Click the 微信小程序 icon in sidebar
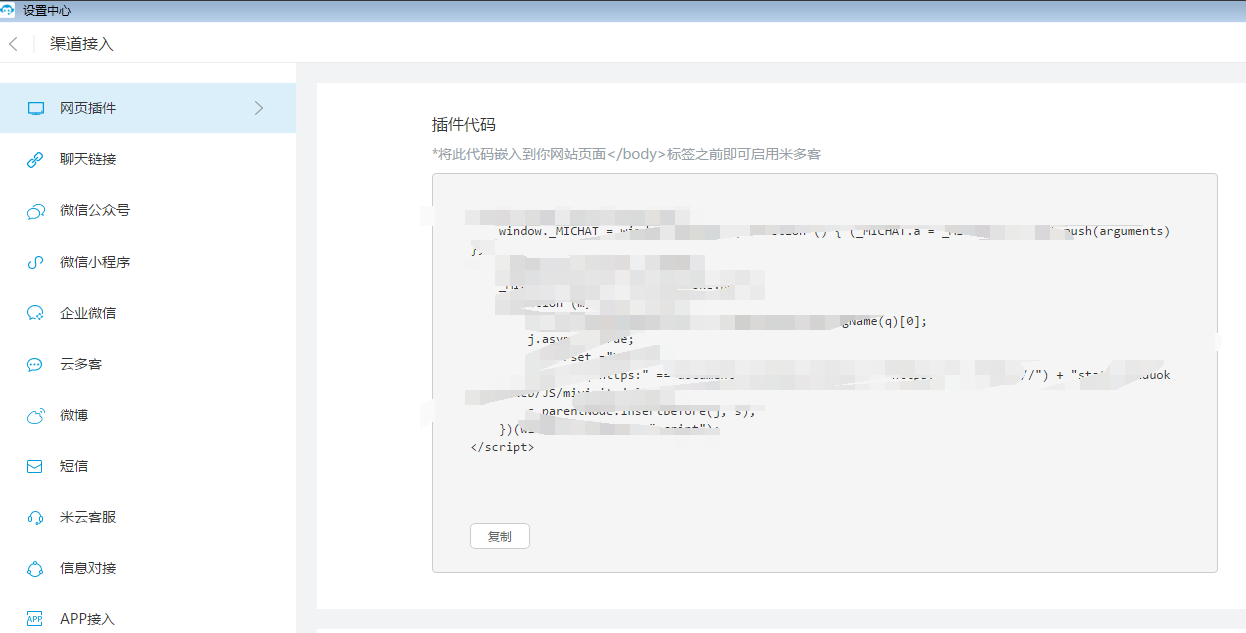This screenshot has height=633, width=1246. (35, 262)
